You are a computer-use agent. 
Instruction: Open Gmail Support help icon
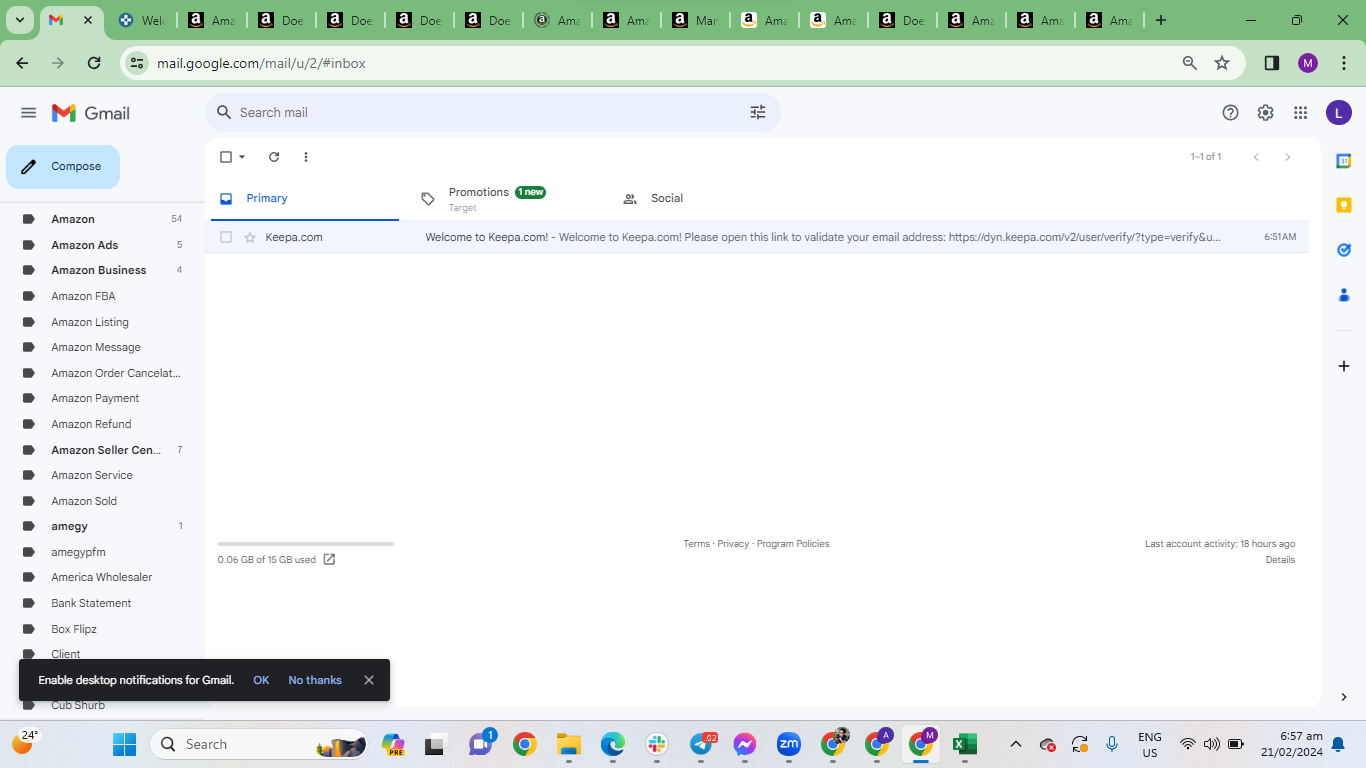(1231, 113)
